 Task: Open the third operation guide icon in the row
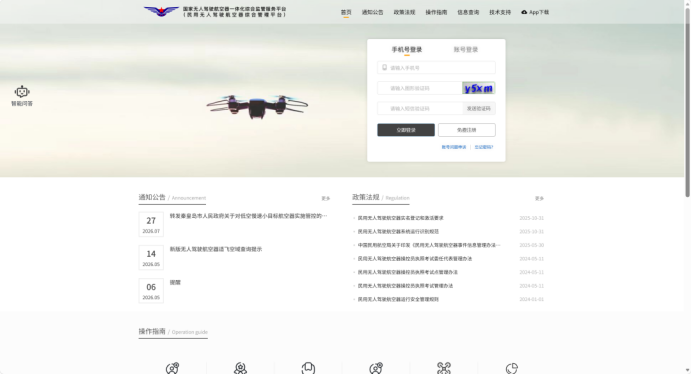[308, 368]
